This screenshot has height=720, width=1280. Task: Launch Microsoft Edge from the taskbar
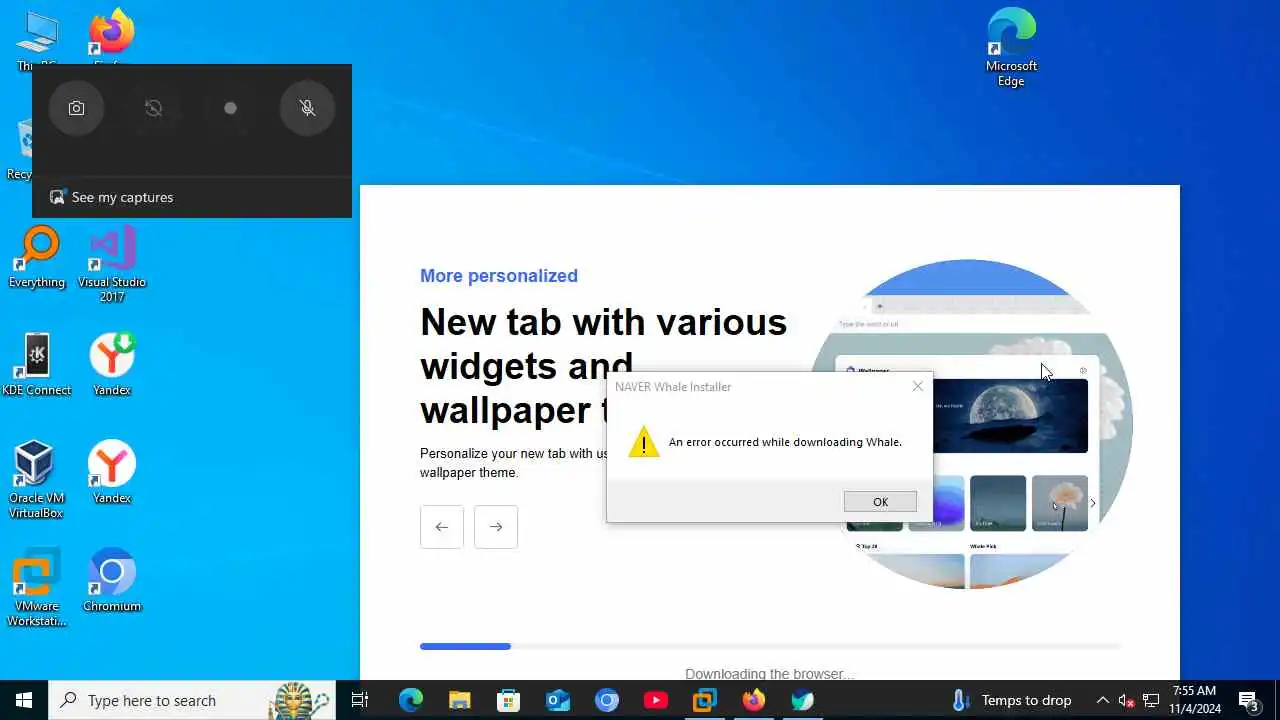click(x=411, y=700)
